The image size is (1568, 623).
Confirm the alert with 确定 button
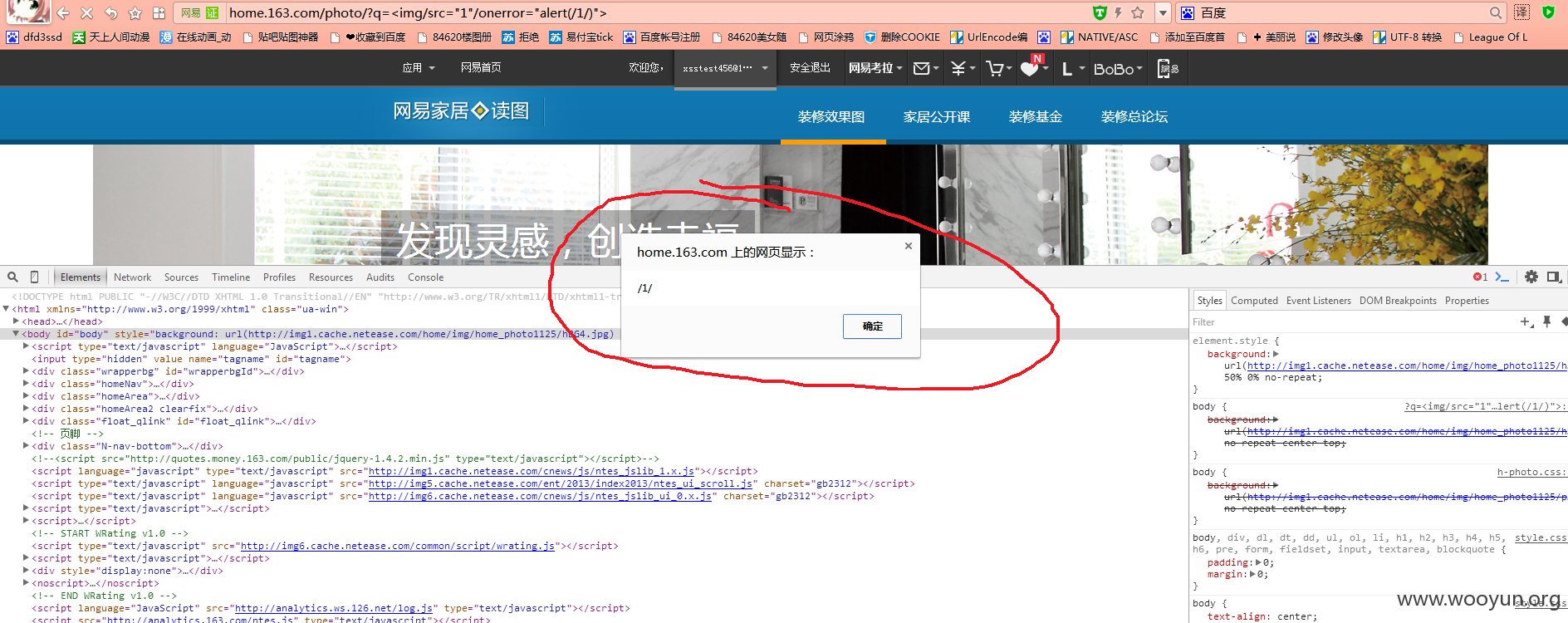[872, 326]
